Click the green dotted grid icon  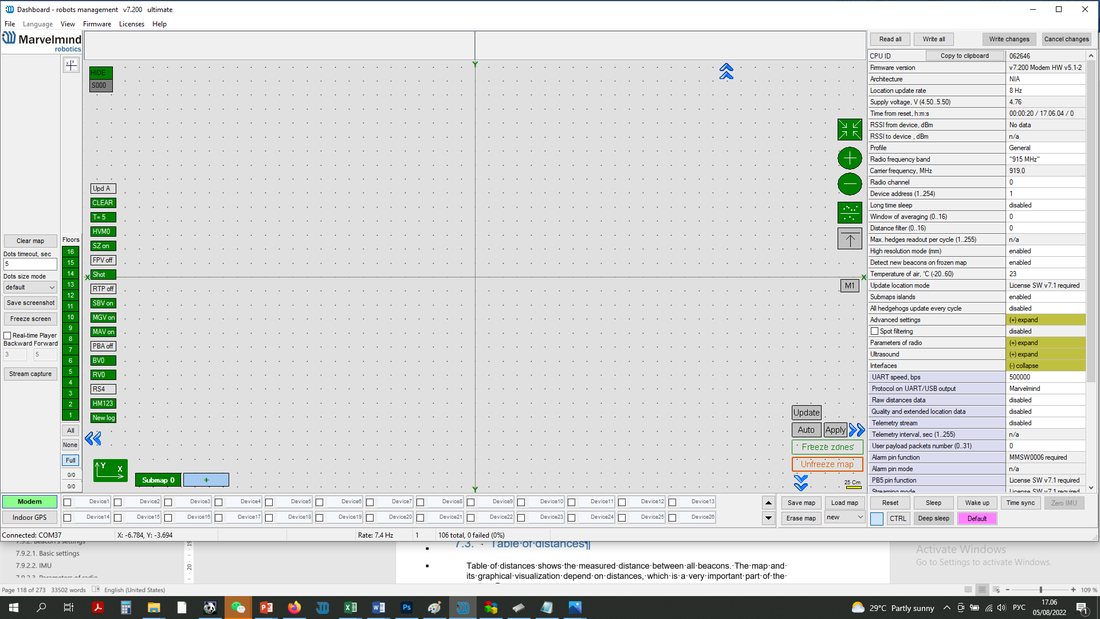pos(850,212)
